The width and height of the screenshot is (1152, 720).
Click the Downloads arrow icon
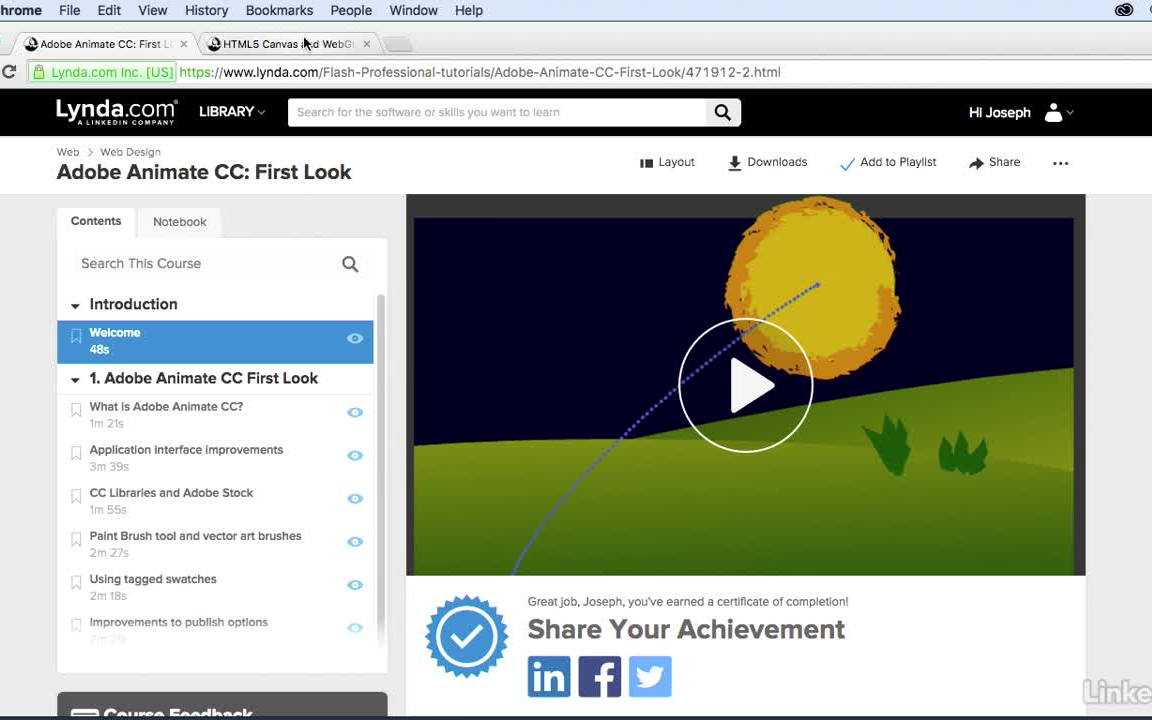click(734, 163)
